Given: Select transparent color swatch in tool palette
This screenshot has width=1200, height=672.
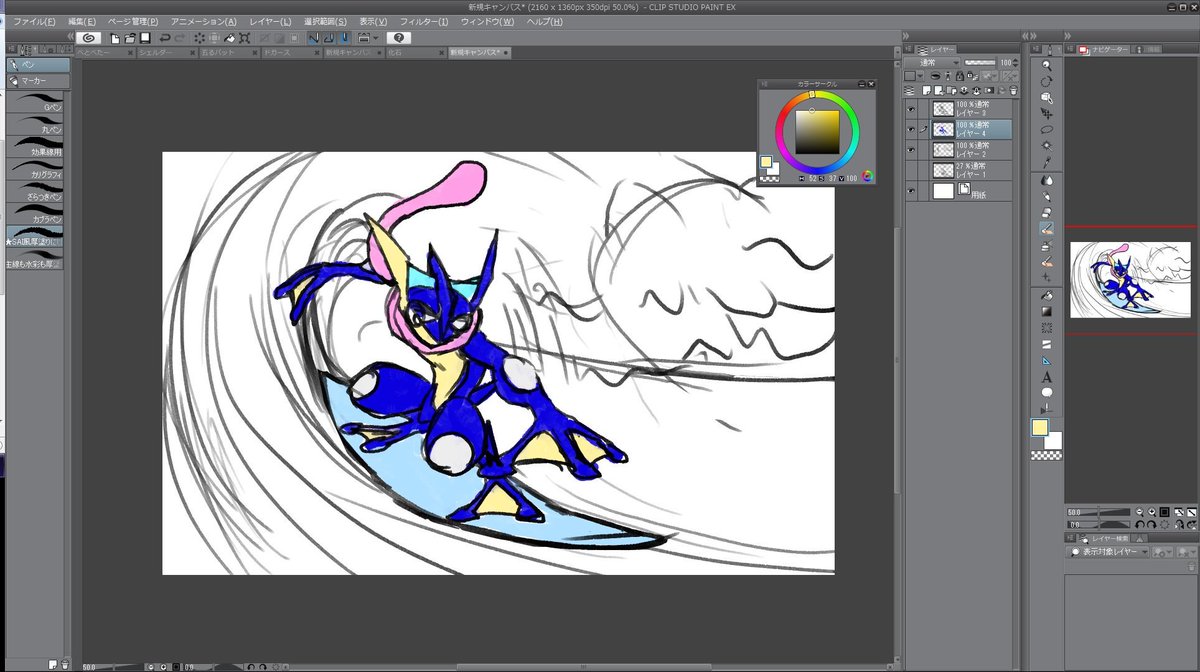Looking at the screenshot, I should pyautogui.click(x=1046, y=455).
